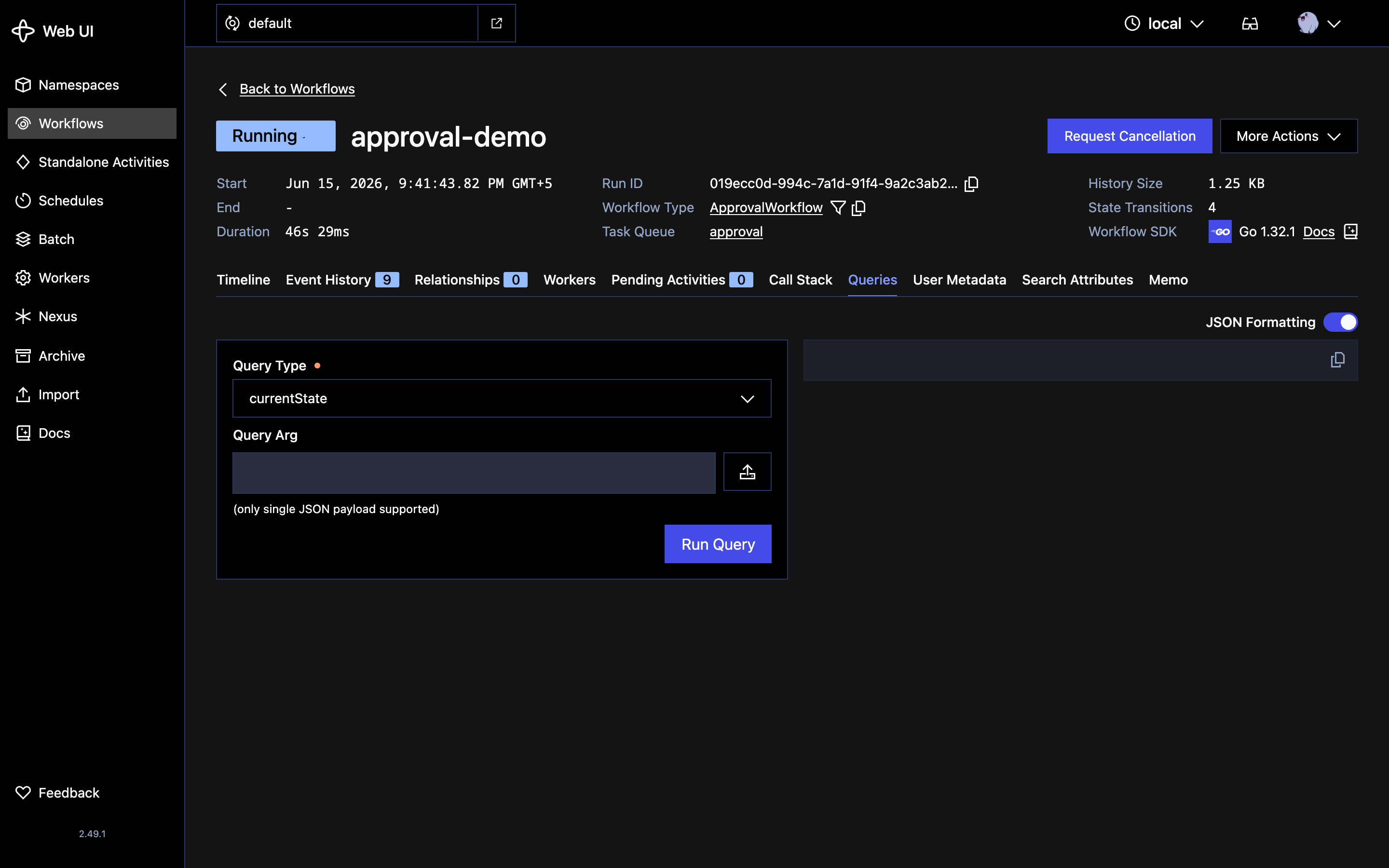
Task: Click the SDK docs book icon
Action: coord(1350,231)
